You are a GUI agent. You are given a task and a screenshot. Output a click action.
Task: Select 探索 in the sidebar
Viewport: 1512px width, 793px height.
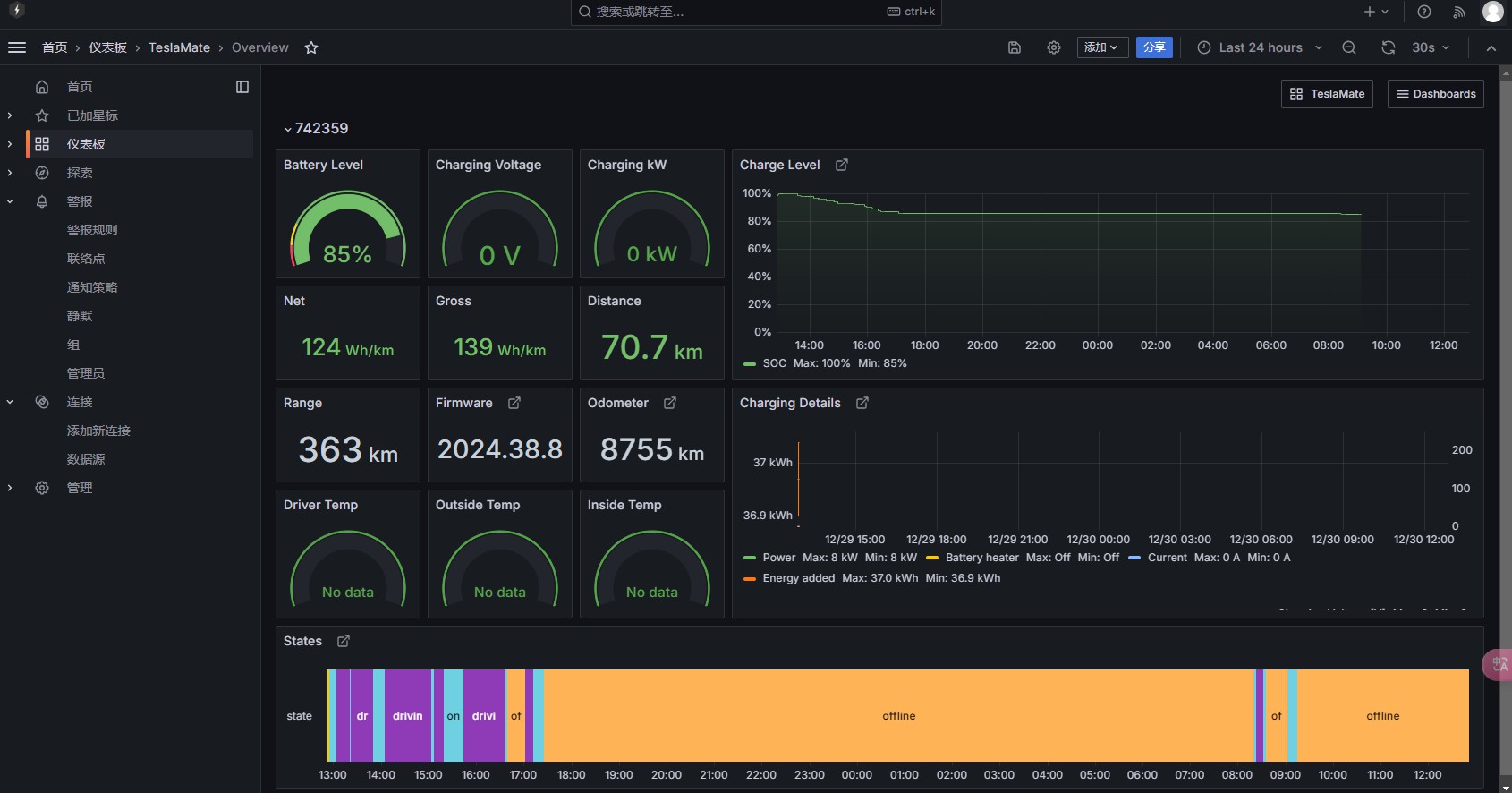pyautogui.click(x=80, y=173)
